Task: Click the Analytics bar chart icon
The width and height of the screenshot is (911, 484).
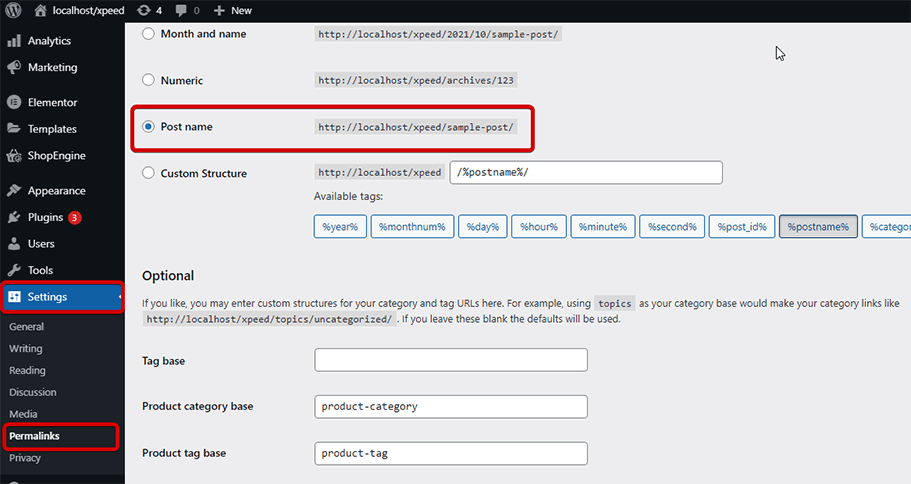Action: click(14, 41)
